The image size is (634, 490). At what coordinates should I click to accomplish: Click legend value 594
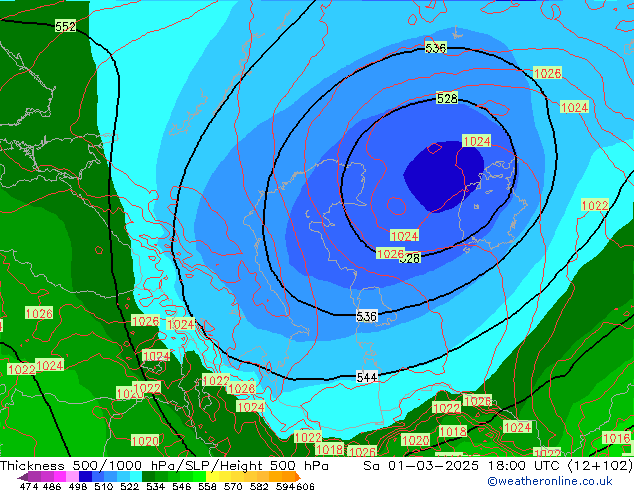click(x=285, y=486)
